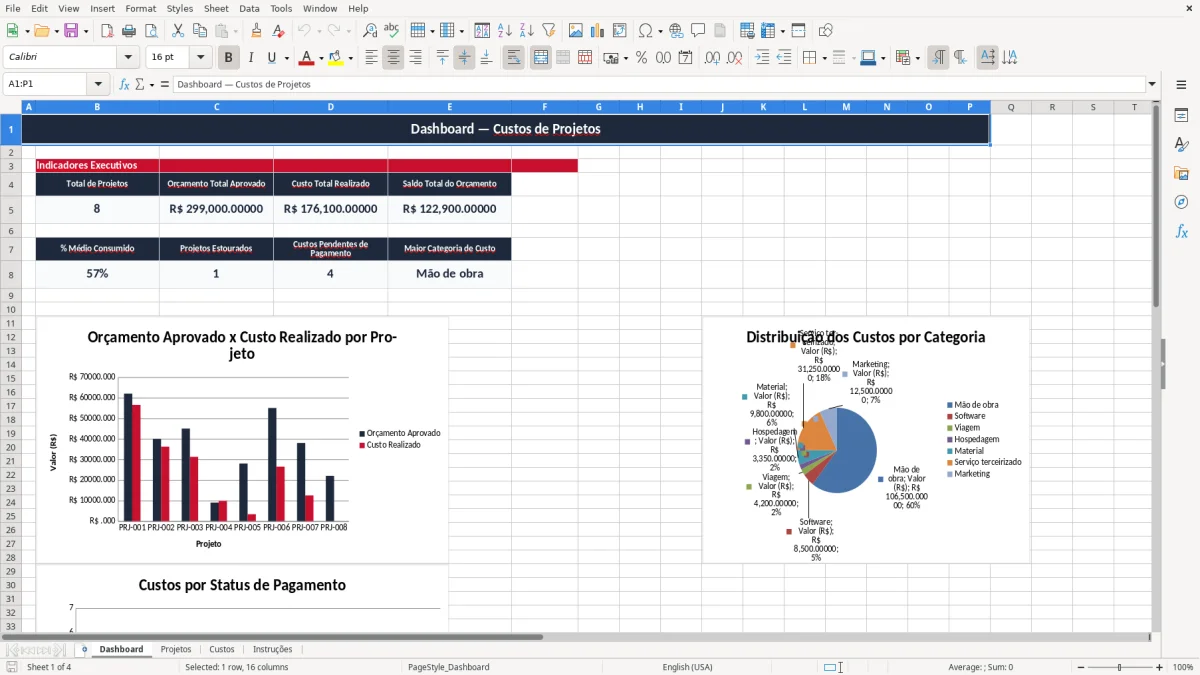Toggle Wrap Text
Image resolution: width=1200 pixels, height=675 pixels.
[x=513, y=58]
